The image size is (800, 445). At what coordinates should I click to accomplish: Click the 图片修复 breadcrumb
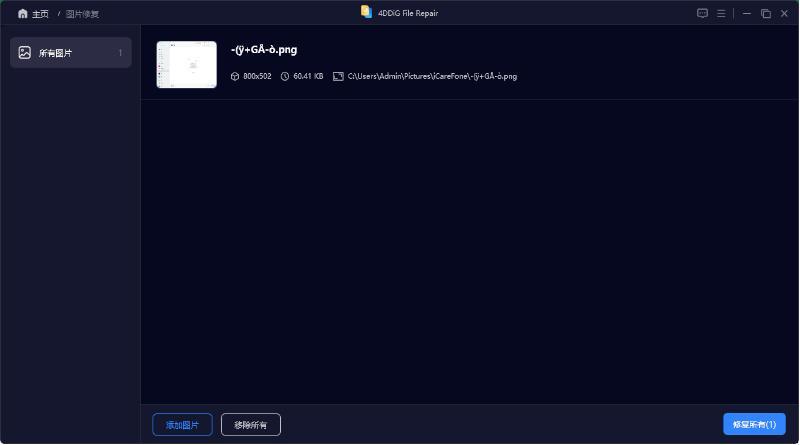tap(82, 14)
